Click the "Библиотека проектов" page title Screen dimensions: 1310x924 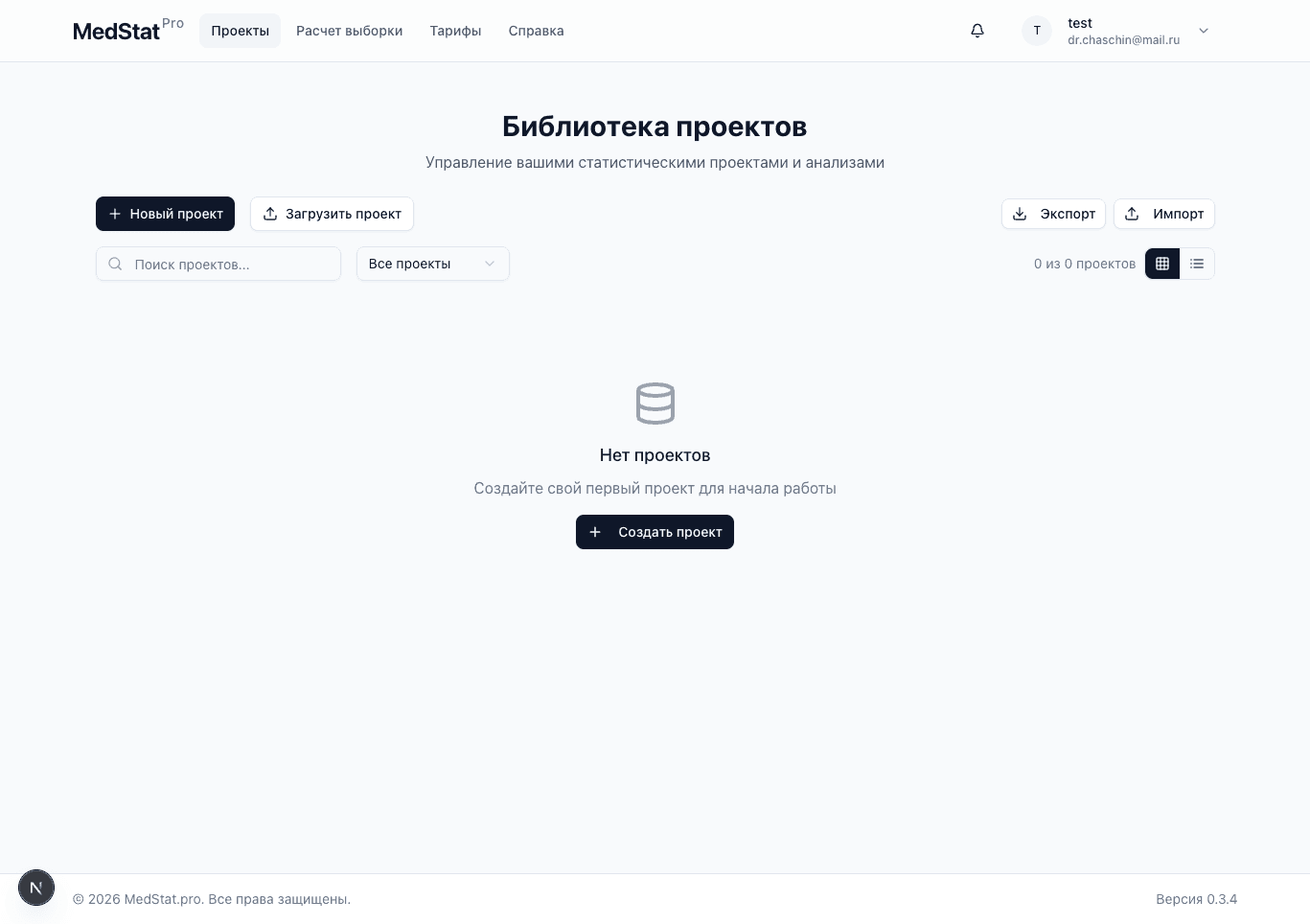tap(655, 127)
